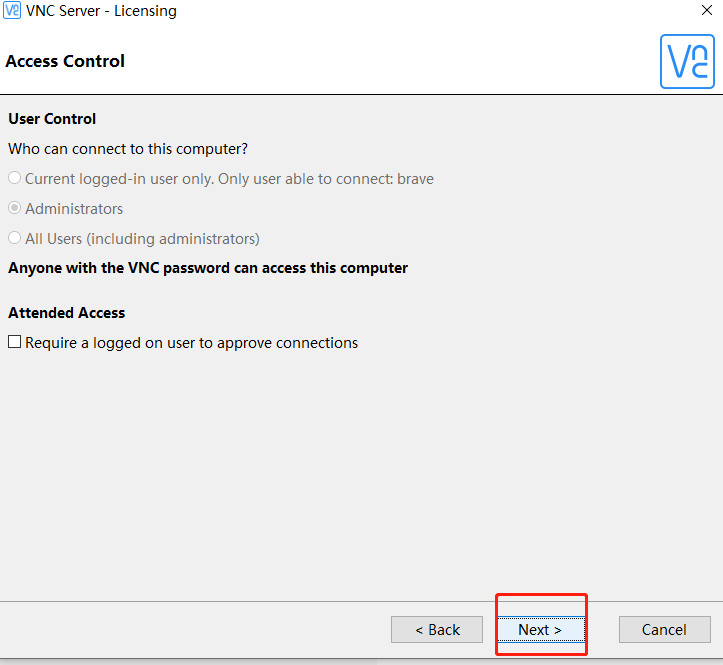Click 'Who can connect to this computer?' text
The width and height of the screenshot is (723, 665).
coord(128,149)
